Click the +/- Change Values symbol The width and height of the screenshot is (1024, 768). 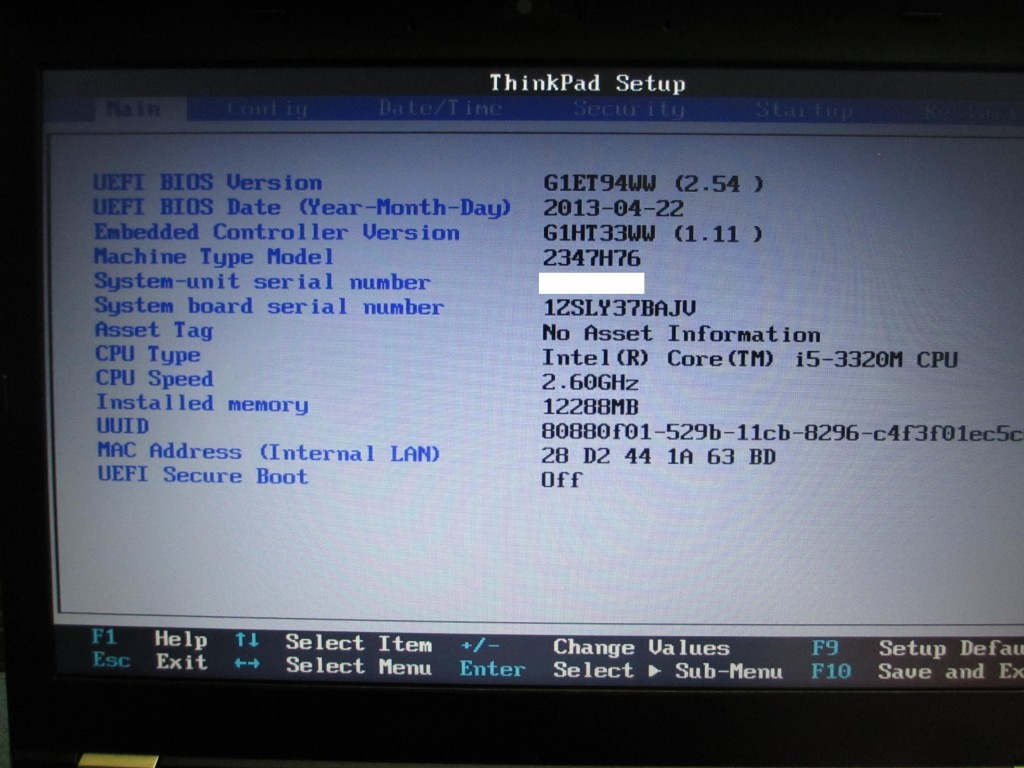coord(480,646)
